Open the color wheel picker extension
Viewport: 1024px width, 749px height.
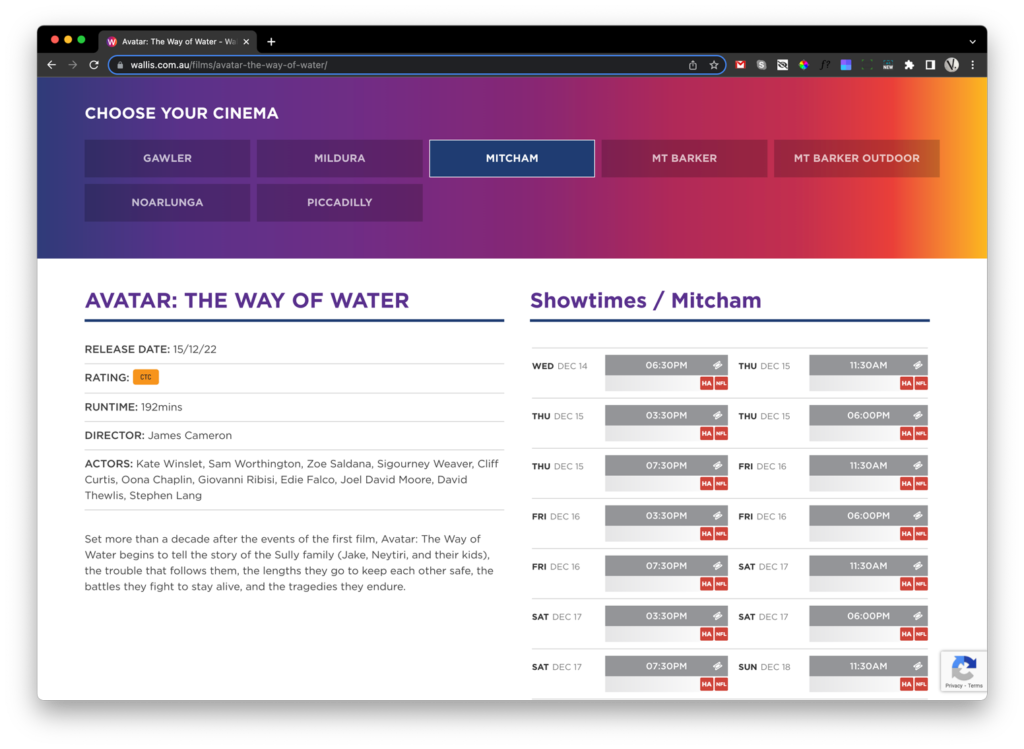(x=803, y=65)
